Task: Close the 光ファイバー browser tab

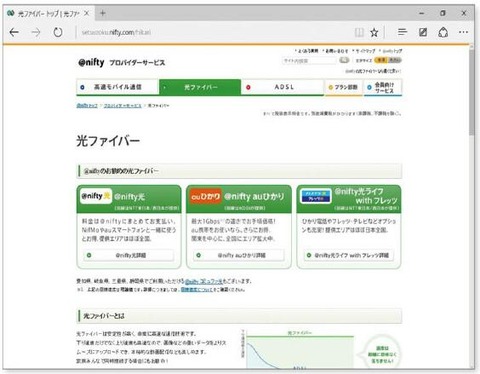Action: 86,13
